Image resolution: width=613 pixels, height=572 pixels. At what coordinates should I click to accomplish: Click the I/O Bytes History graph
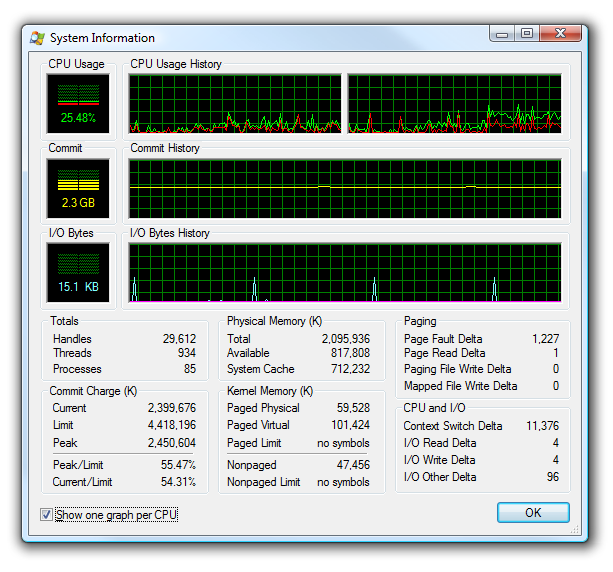coord(345,273)
